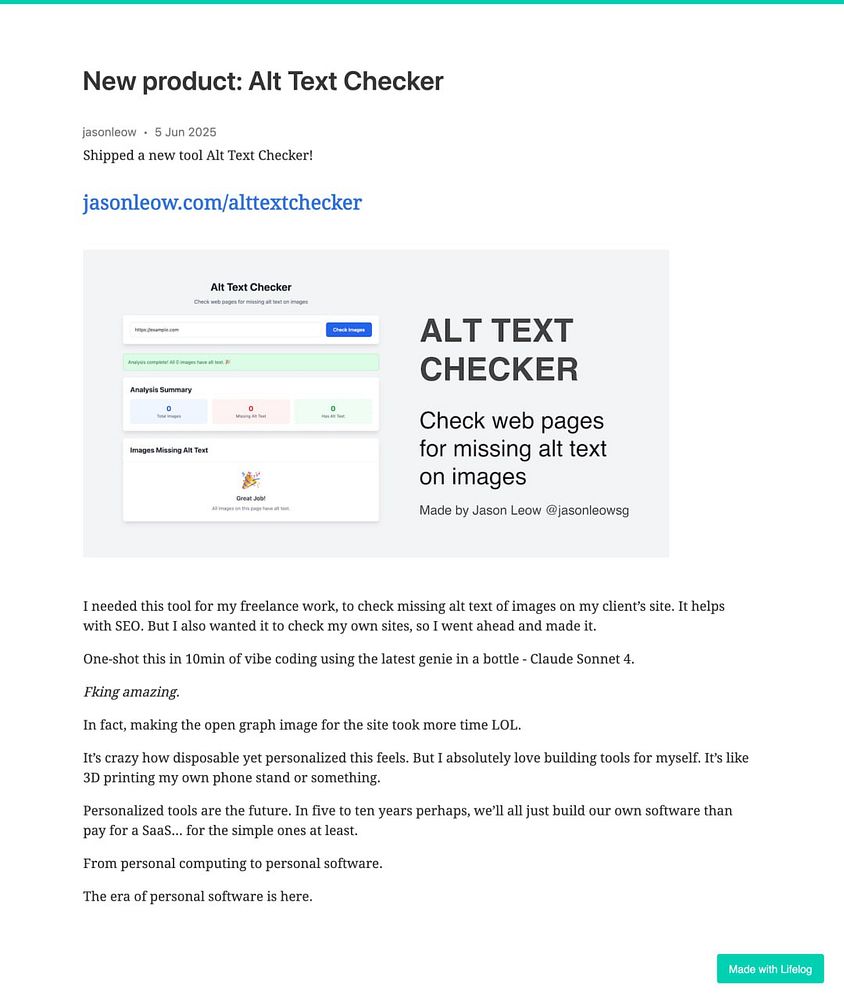Viewport: 844px width, 1000px height.
Task: Click the New product: Alt Text Checker title
Action: (263, 81)
